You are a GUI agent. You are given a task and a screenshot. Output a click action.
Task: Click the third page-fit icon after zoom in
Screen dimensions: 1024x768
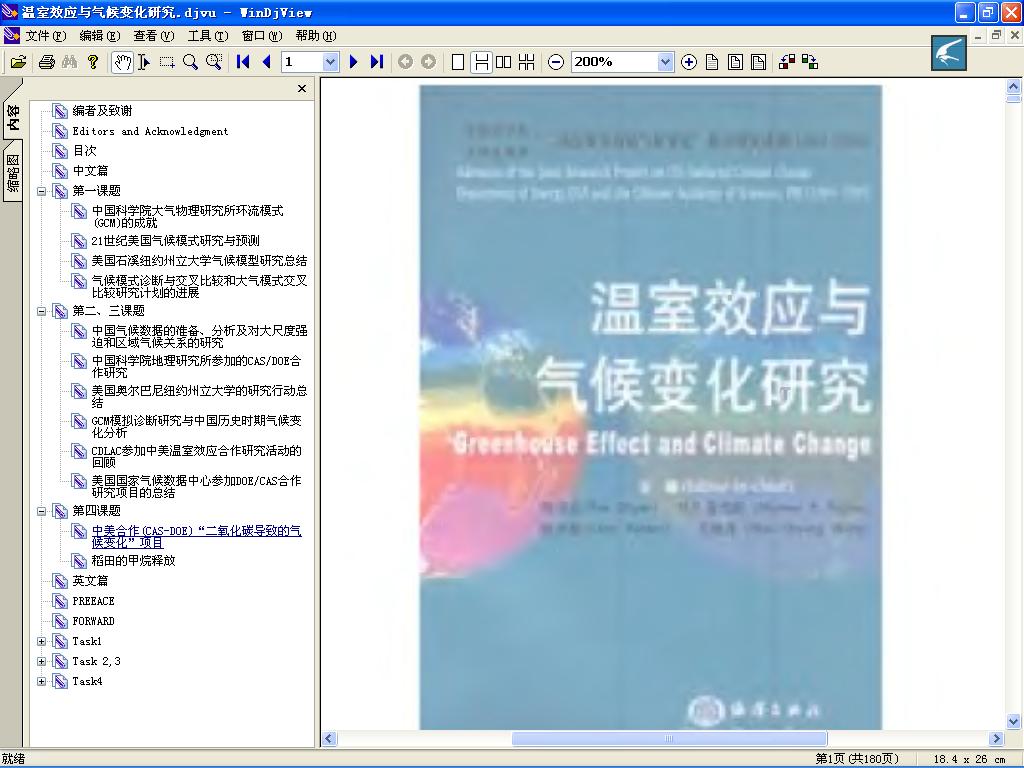click(x=758, y=62)
